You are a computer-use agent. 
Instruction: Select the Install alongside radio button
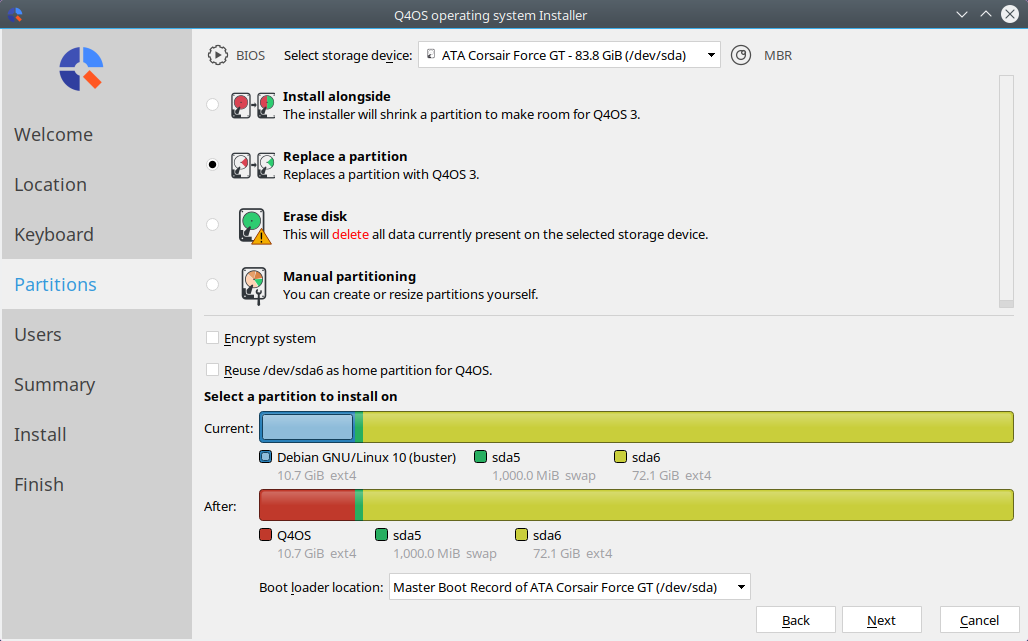coord(212,104)
